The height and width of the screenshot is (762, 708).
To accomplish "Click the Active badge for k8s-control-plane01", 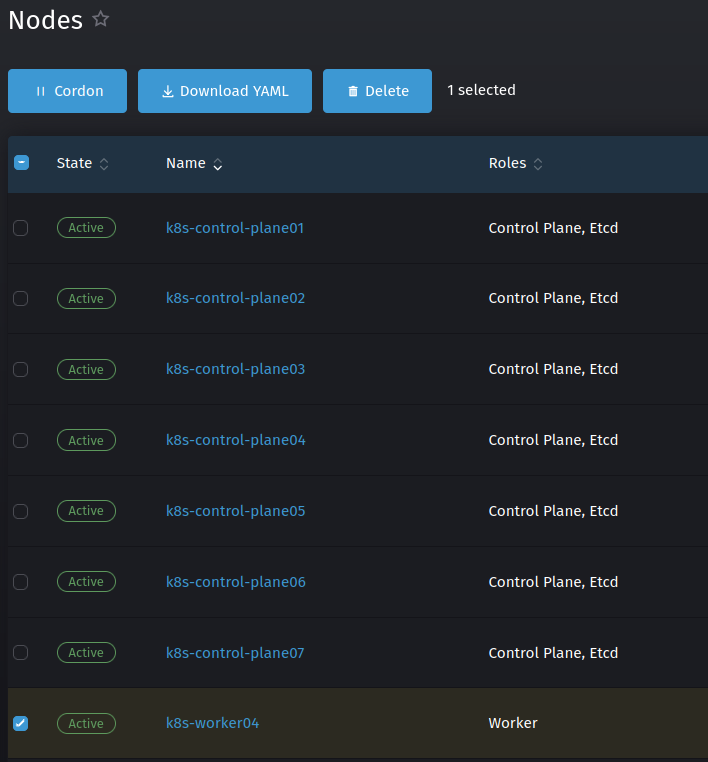I will (86, 227).
